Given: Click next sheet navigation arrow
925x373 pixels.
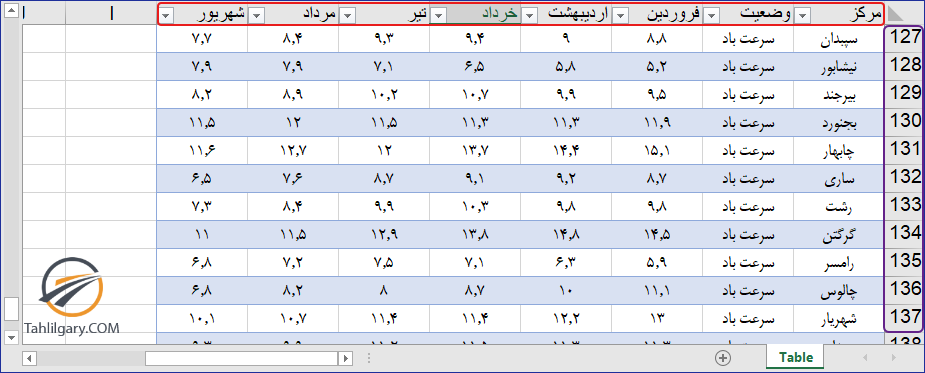Looking at the screenshot, I should coord(894,357).
